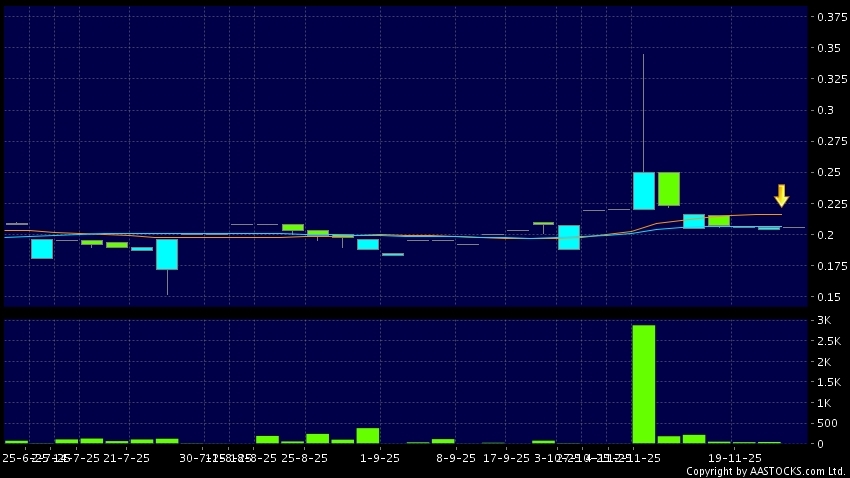Click the yellow down arrow marker
The width and height of the screenshot is (850, 478).
tap(781, 195)
